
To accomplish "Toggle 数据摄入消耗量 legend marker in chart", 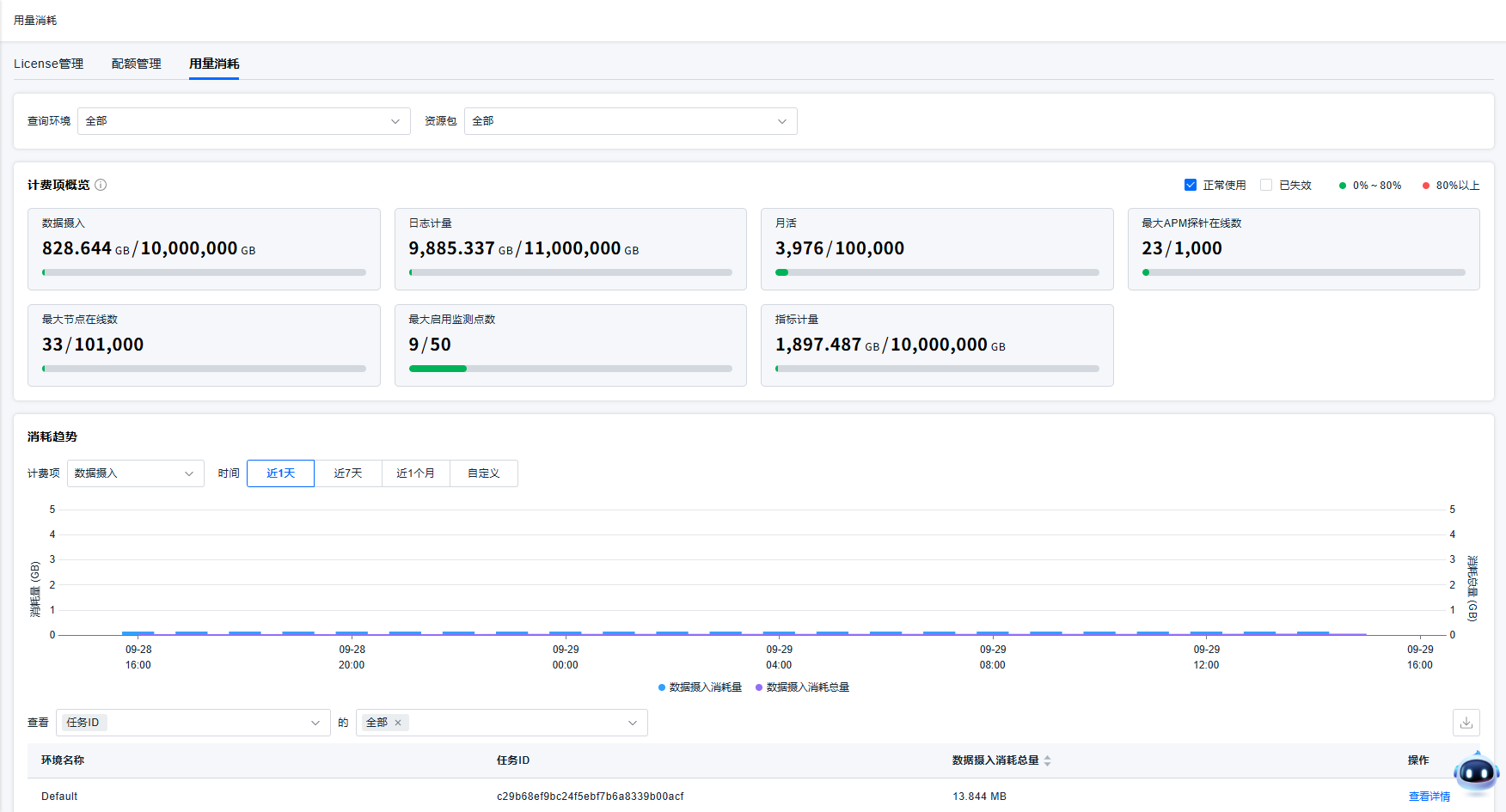I will point(662,687).
